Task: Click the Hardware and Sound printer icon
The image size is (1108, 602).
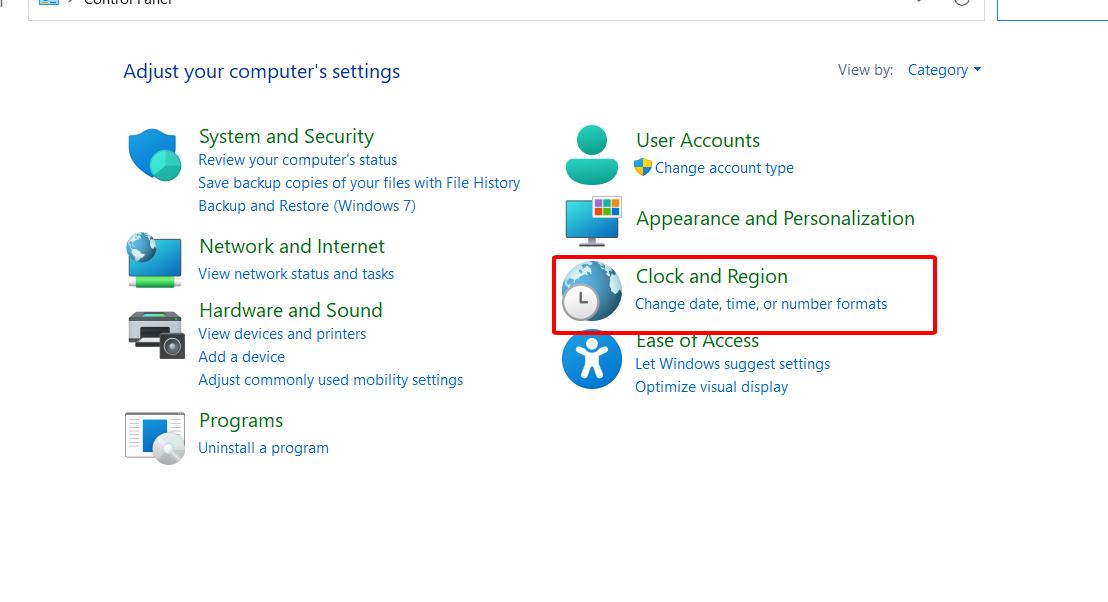Action: pyautogui.click(x=156, y=335)
